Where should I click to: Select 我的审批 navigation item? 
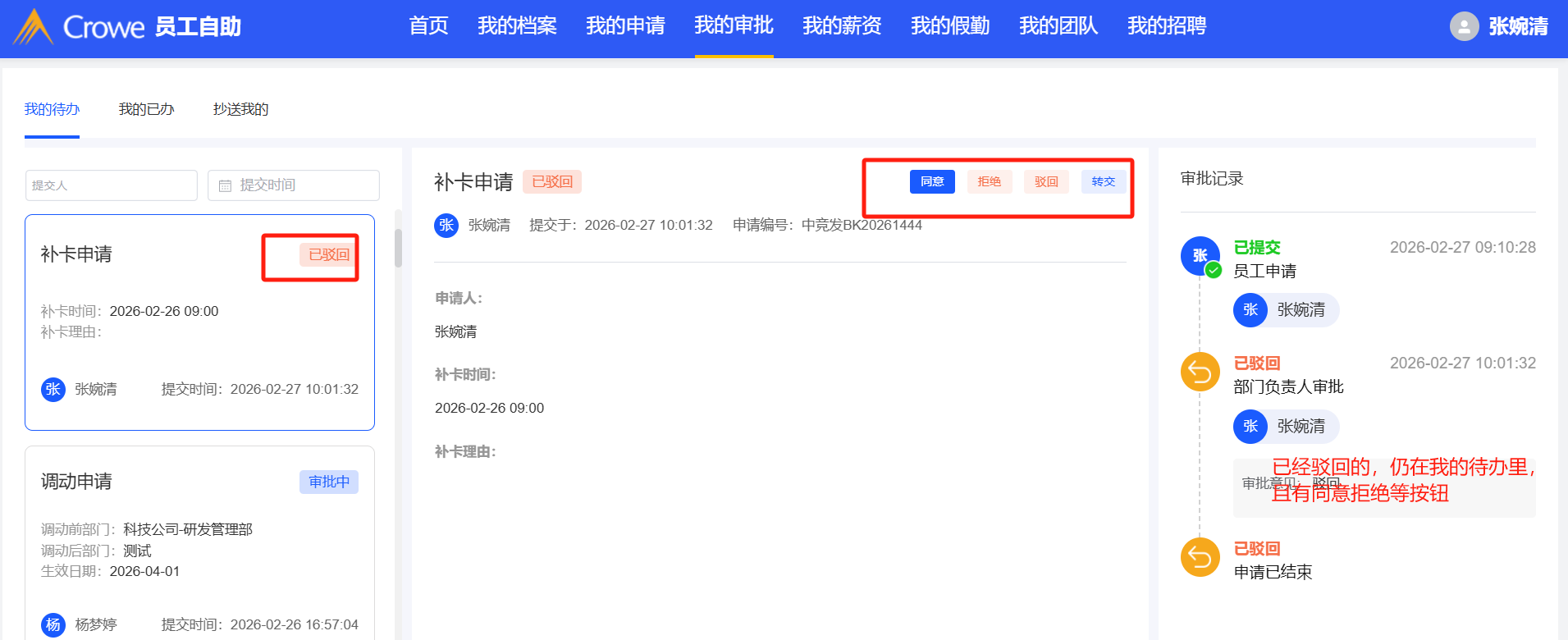click(x=734, y=26)
